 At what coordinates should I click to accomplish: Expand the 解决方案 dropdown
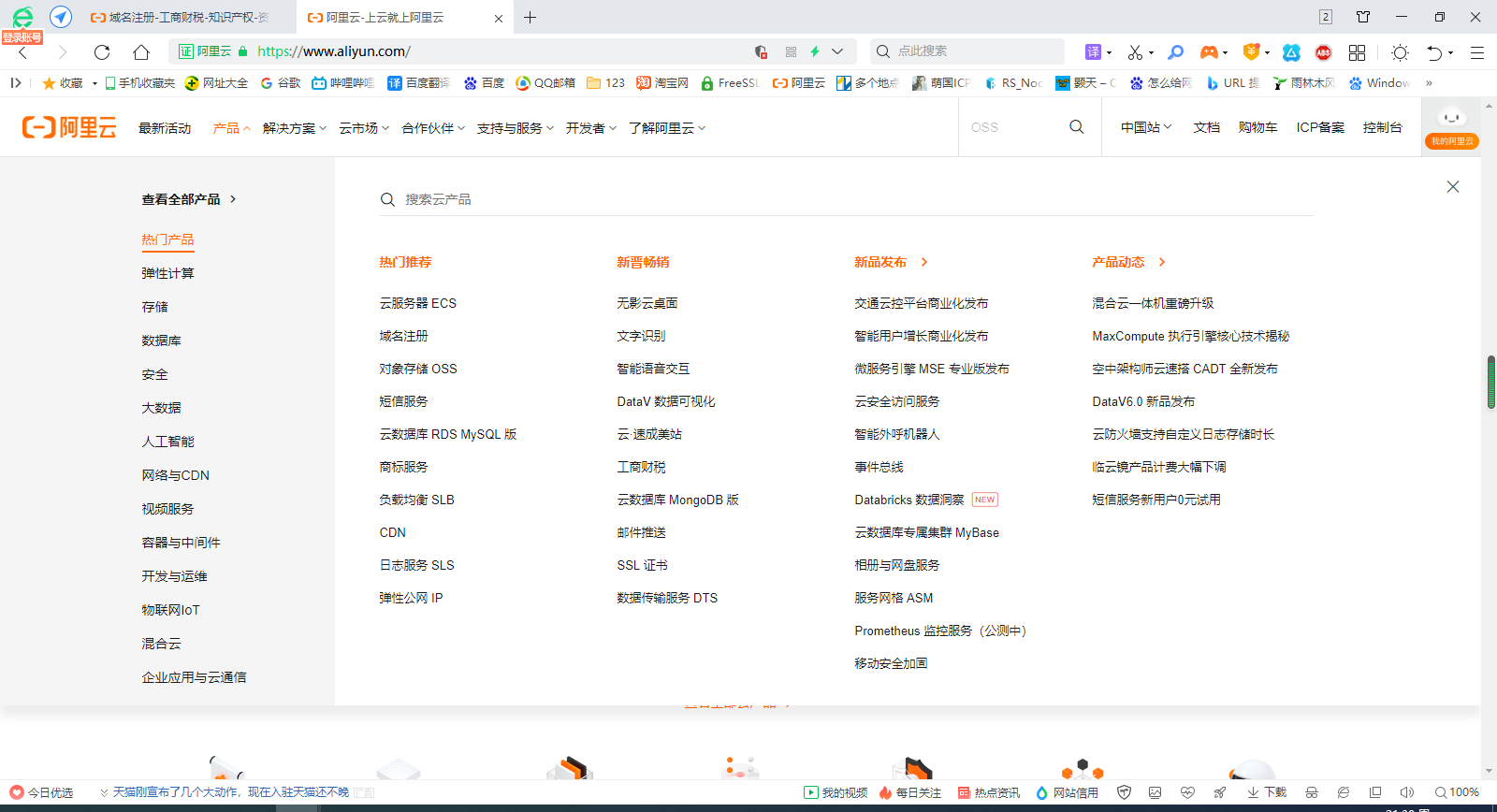pos(294,128)
